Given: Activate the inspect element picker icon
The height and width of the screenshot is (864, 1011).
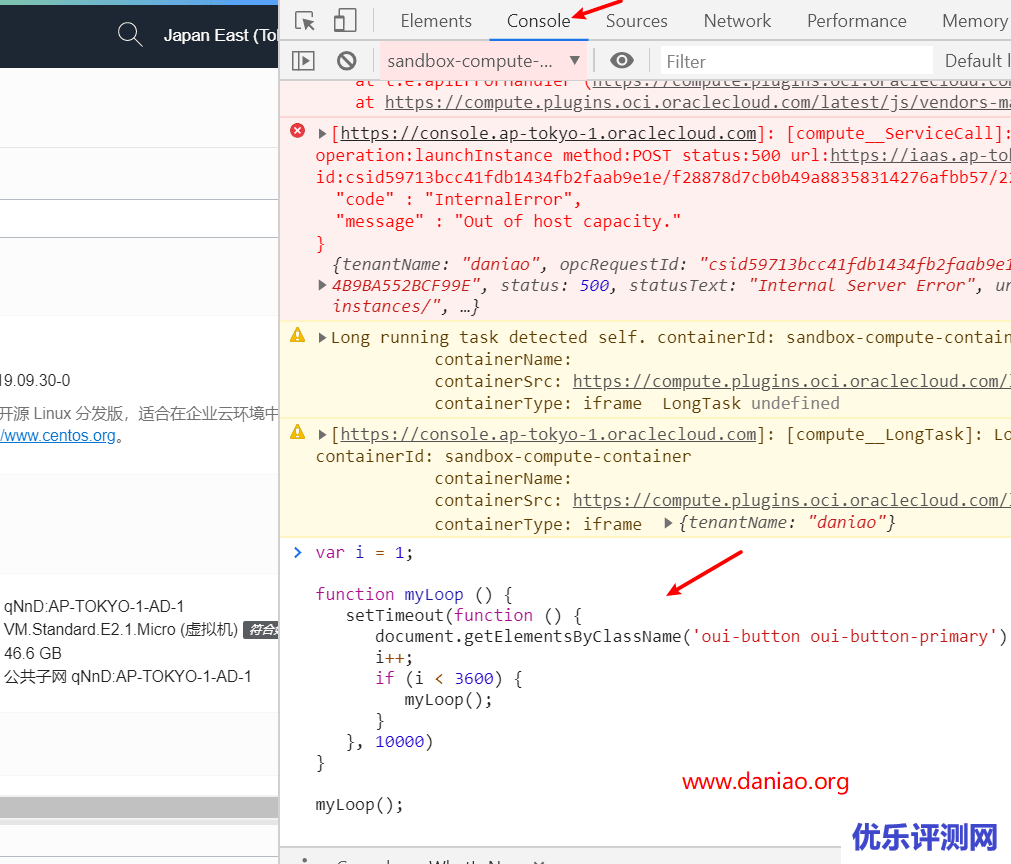Looking at the screenshot, I should tap(306, 21).
